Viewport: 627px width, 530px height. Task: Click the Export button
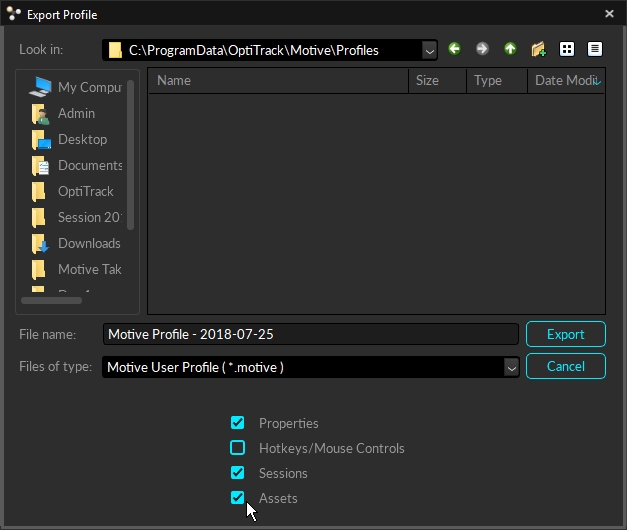pyautogui.click(x=565, y=334)
